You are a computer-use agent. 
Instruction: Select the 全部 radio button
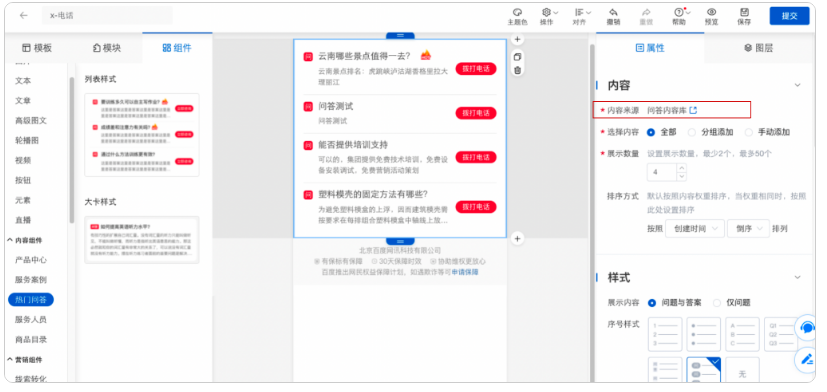click(651, 132)
